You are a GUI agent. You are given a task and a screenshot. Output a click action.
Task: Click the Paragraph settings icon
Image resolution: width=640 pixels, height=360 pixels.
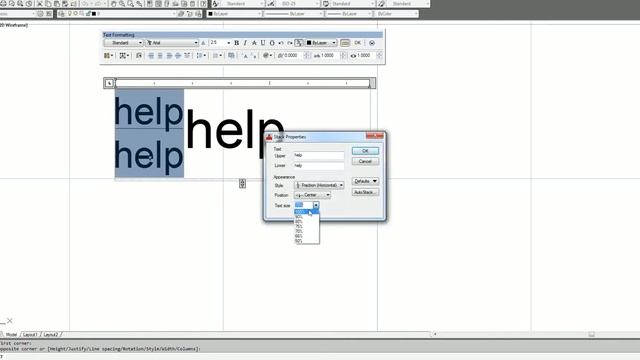[x=139, y=56]
